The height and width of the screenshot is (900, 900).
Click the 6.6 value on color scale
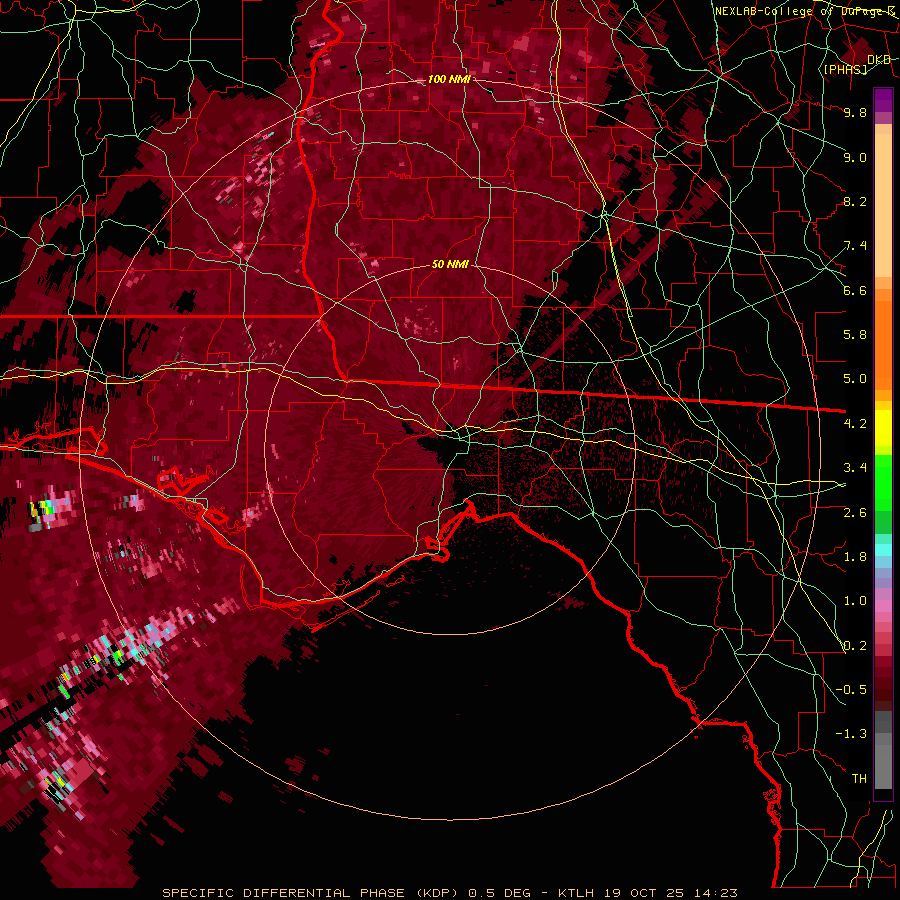click(x=855, y=290)
